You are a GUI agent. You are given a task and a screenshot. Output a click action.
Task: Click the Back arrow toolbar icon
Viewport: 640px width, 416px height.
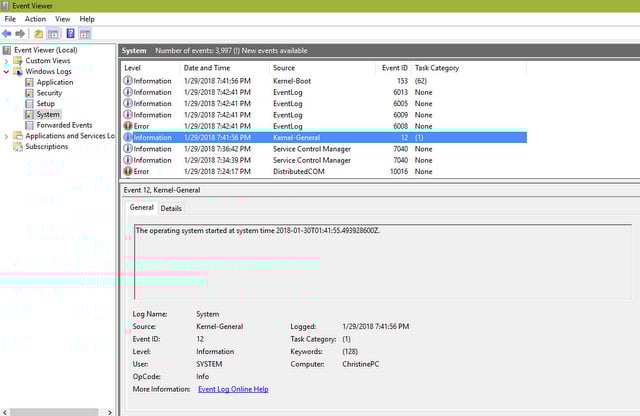point(7,34)
